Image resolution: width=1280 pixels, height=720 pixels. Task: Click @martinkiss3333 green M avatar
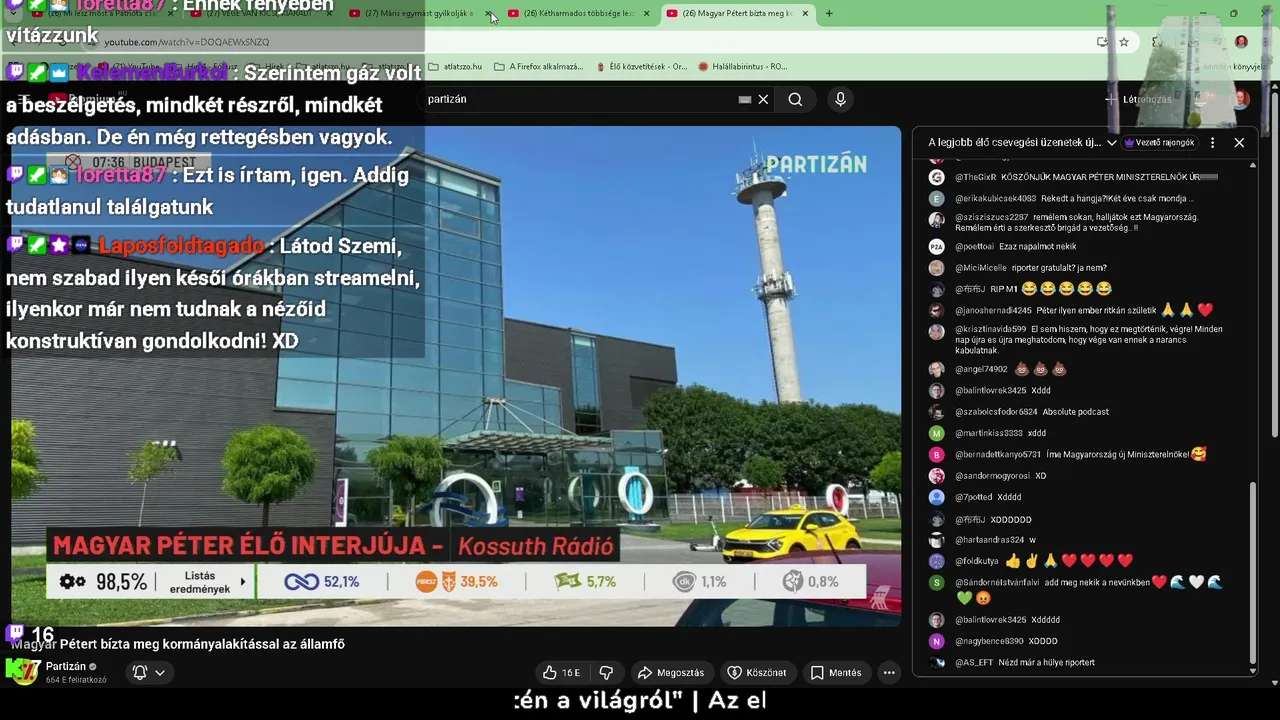[x=936, y=433]
